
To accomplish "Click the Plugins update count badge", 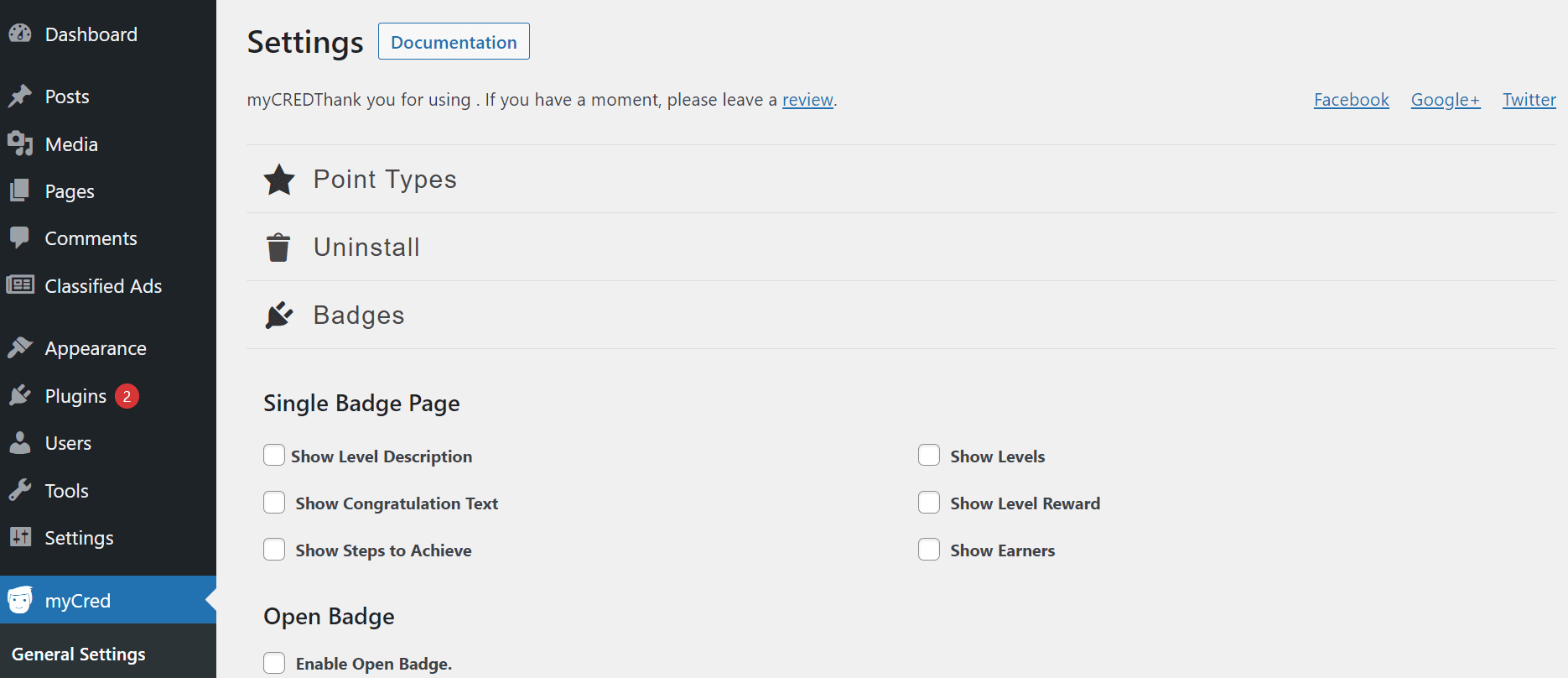I will (127, 395).
